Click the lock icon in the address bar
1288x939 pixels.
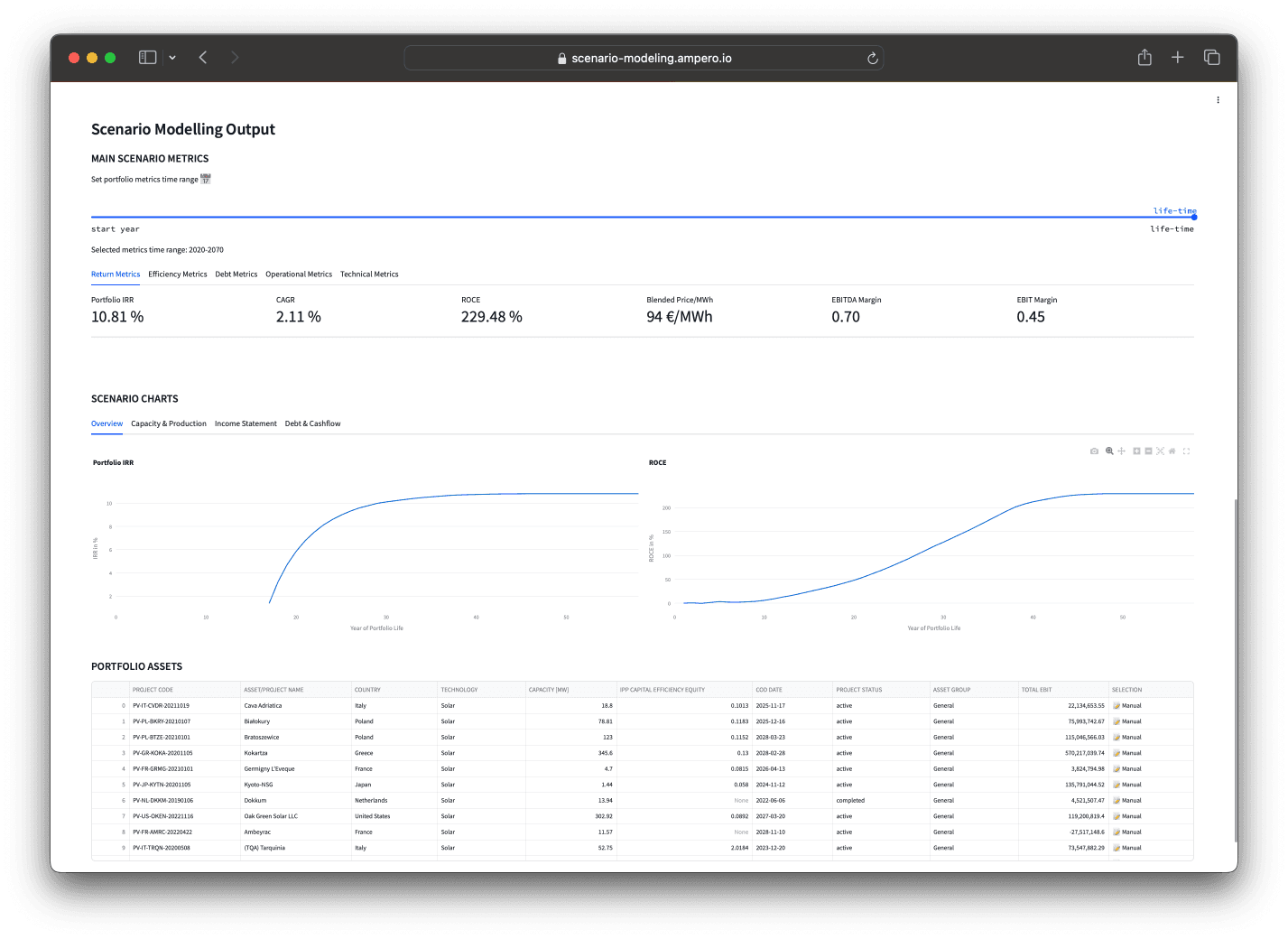click(562, 58)
